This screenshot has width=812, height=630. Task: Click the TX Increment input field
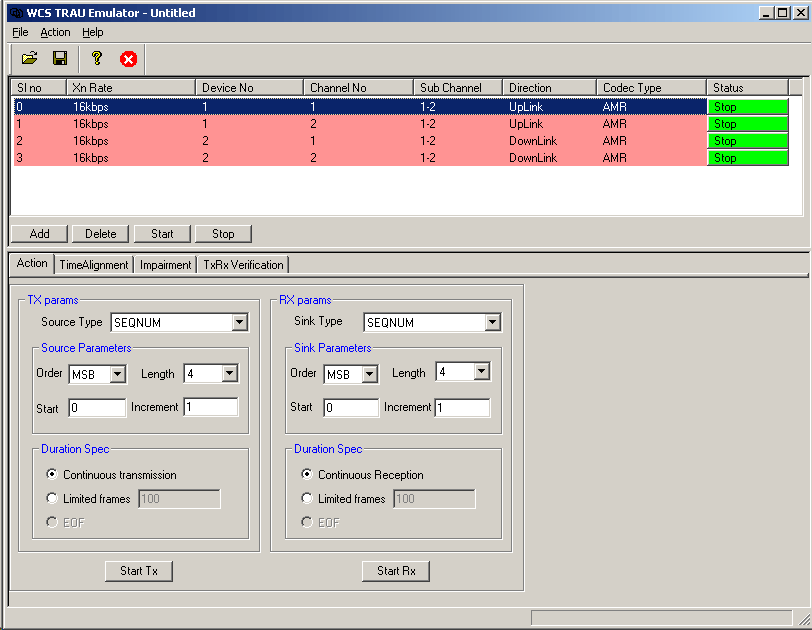pos(211,407)
